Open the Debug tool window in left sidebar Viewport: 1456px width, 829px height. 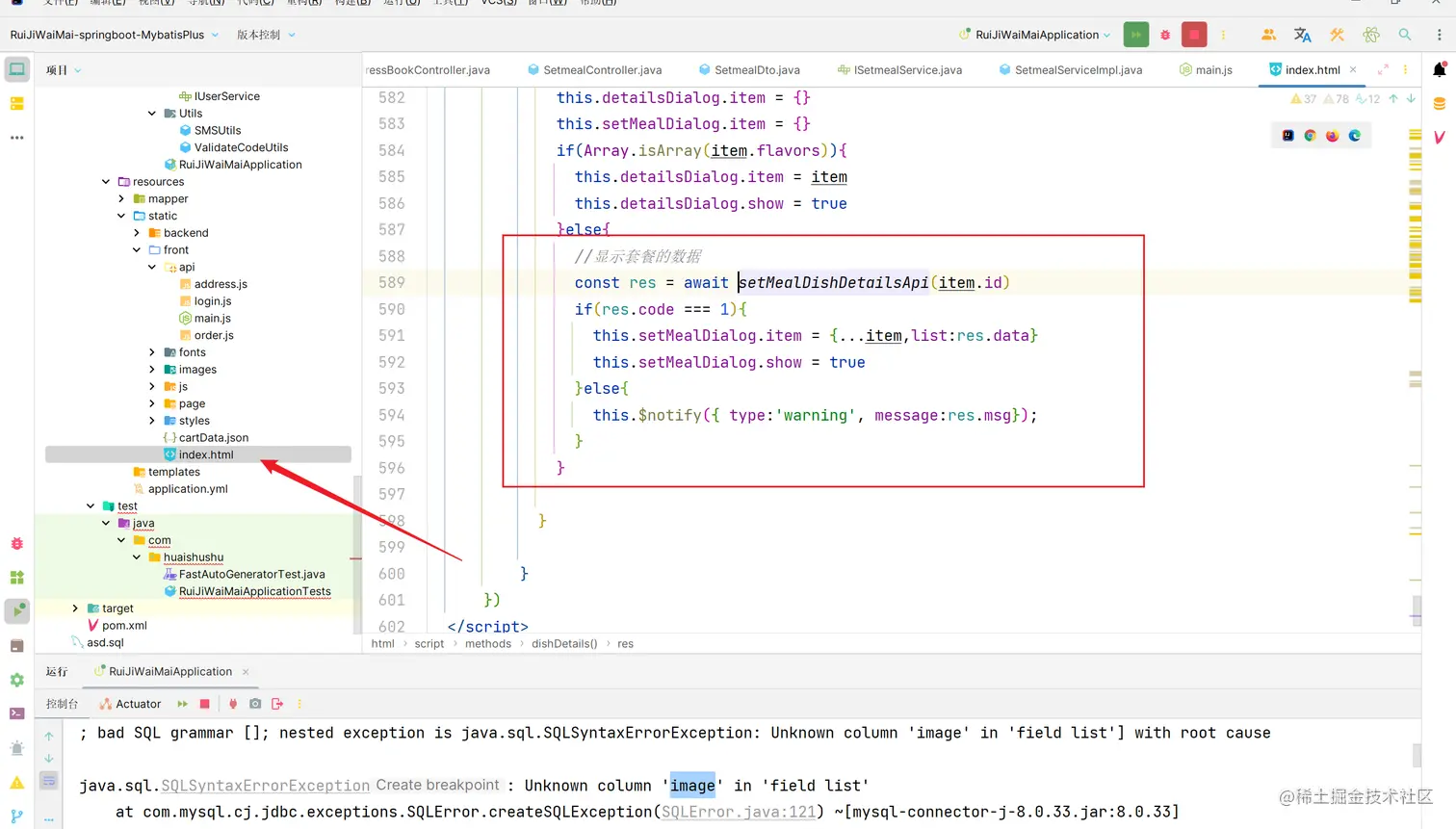17,544
